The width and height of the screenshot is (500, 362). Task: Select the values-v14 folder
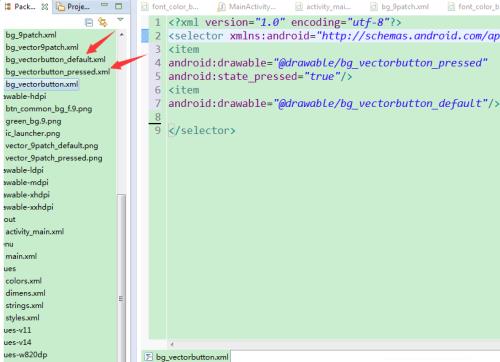[x=17, y=343]
